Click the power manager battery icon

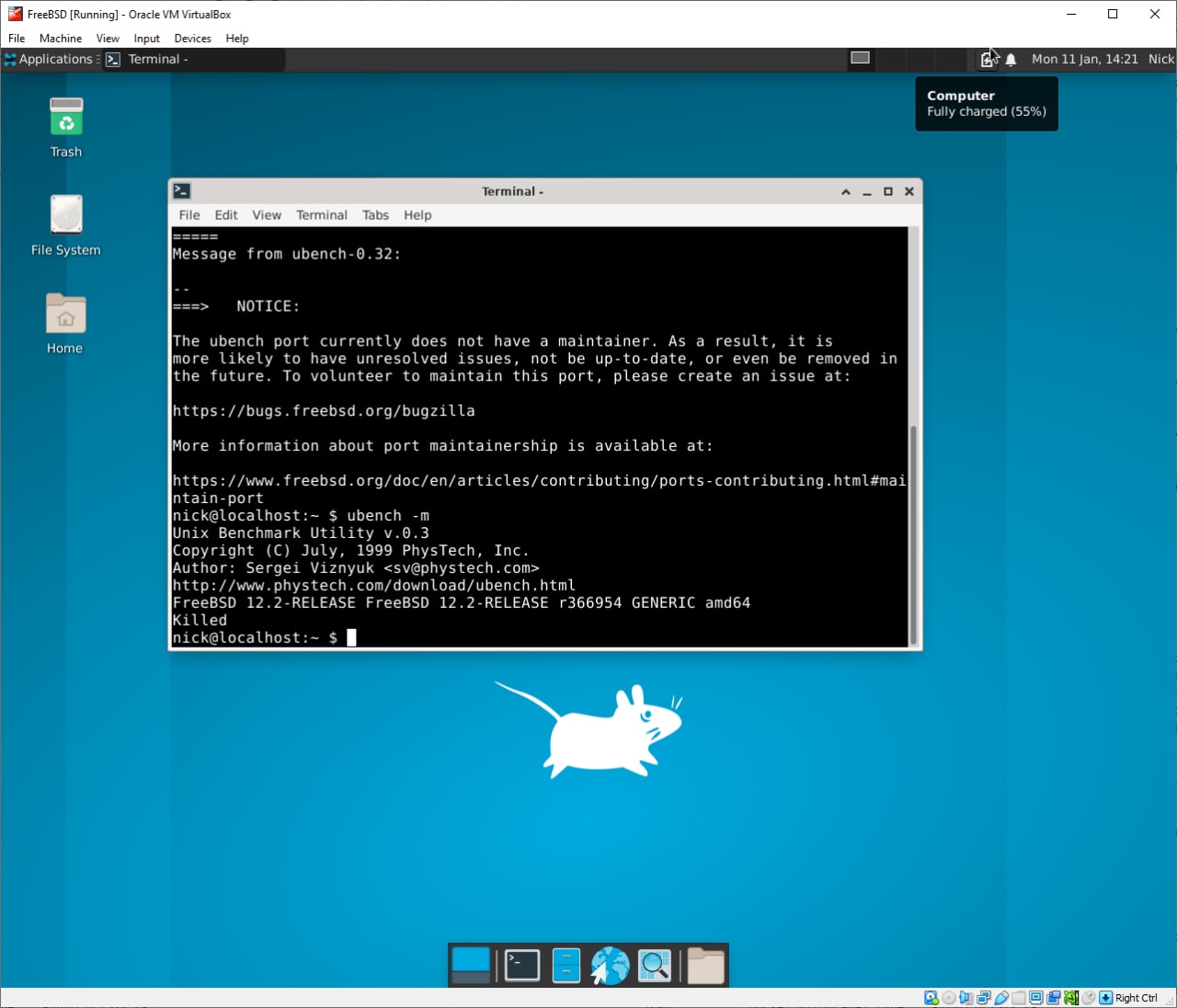pyautogui.click(x=987, y=59)
